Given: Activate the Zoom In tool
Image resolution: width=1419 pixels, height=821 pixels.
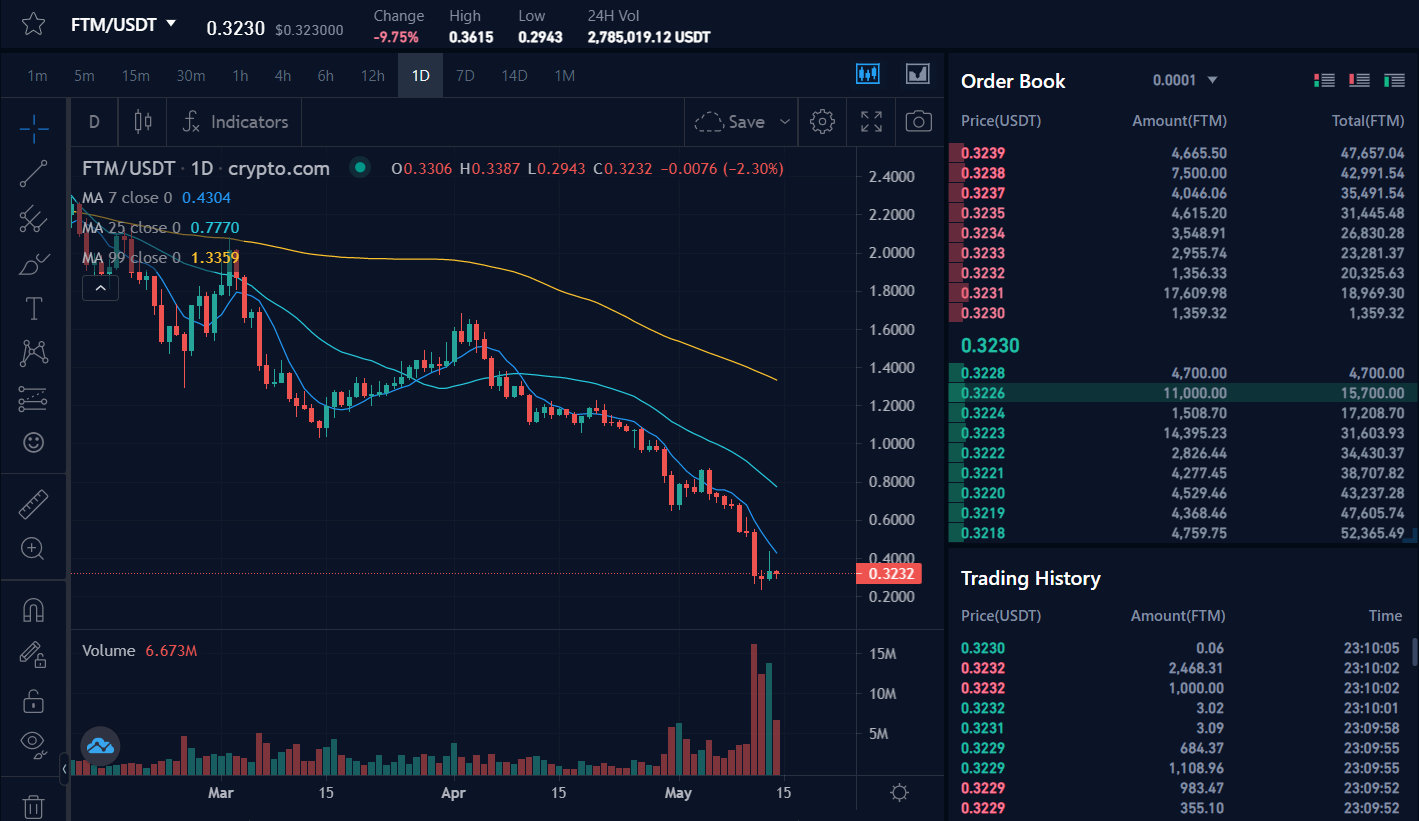Looking at the screenshot, I should (33, 548).
